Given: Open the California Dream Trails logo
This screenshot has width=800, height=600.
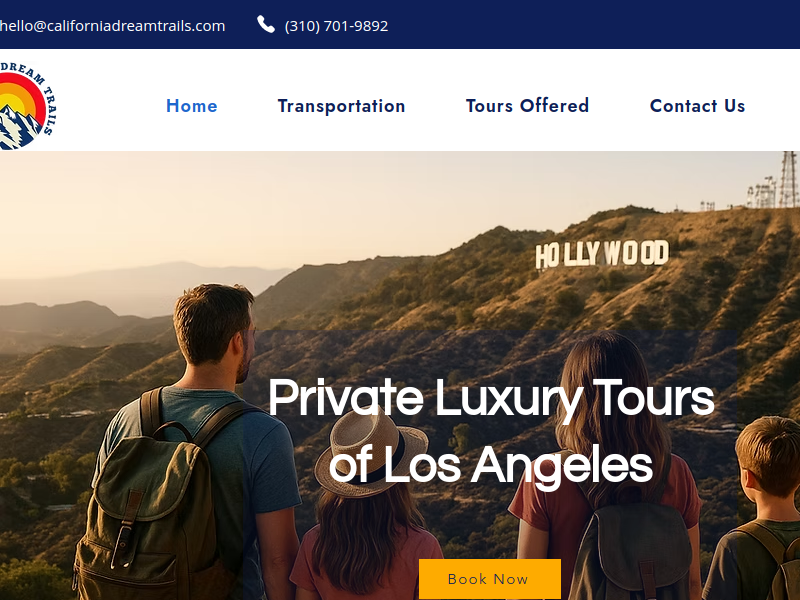Looking at the screenshot, I should point(27,106).
